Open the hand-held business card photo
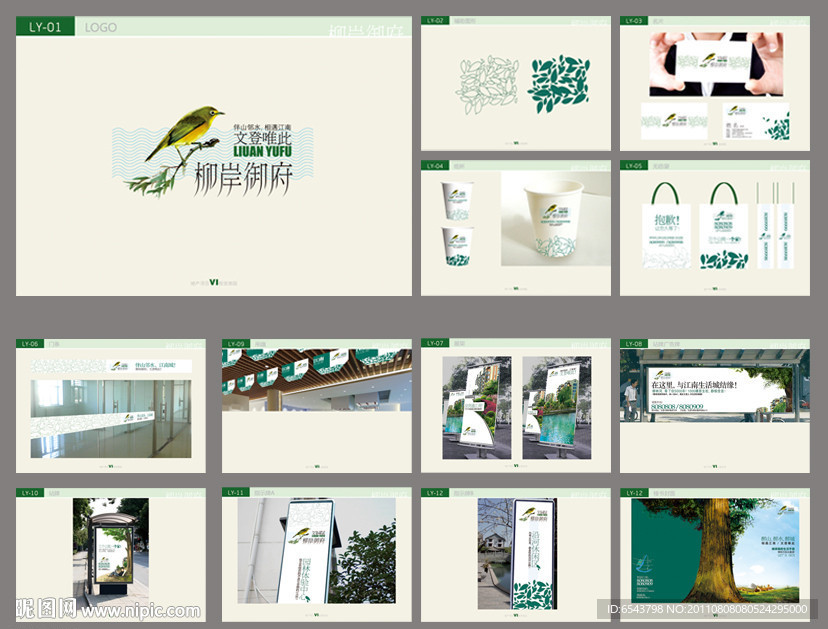Image resolution: width=828 pixels, height=629 pixels. click(x=716, y=64)
